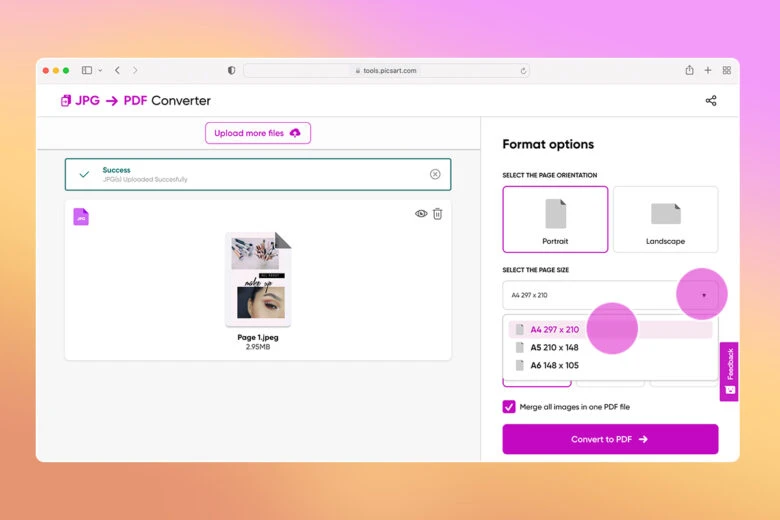Image resolution: width=780 pixels, height=520 pixels.
Task: Choose A4 297 x 210 page size
Action: [x=553, y=330]
